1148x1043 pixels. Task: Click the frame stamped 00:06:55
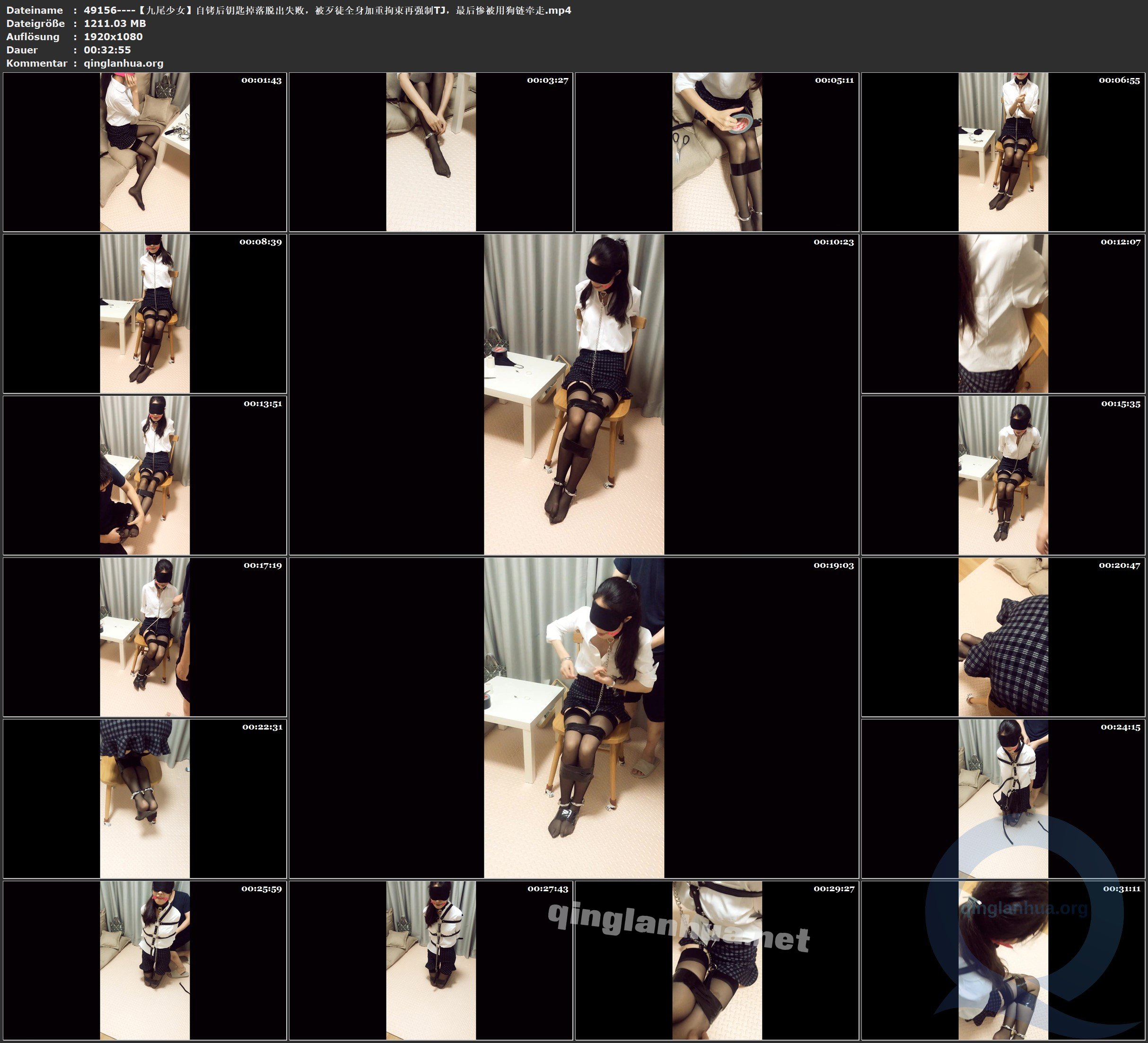coord(1003,151)
